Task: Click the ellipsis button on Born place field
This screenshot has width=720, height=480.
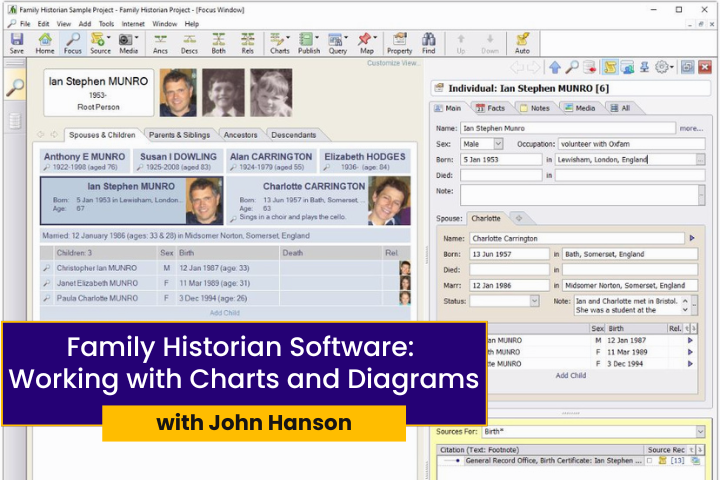Action: coord(700,160)
